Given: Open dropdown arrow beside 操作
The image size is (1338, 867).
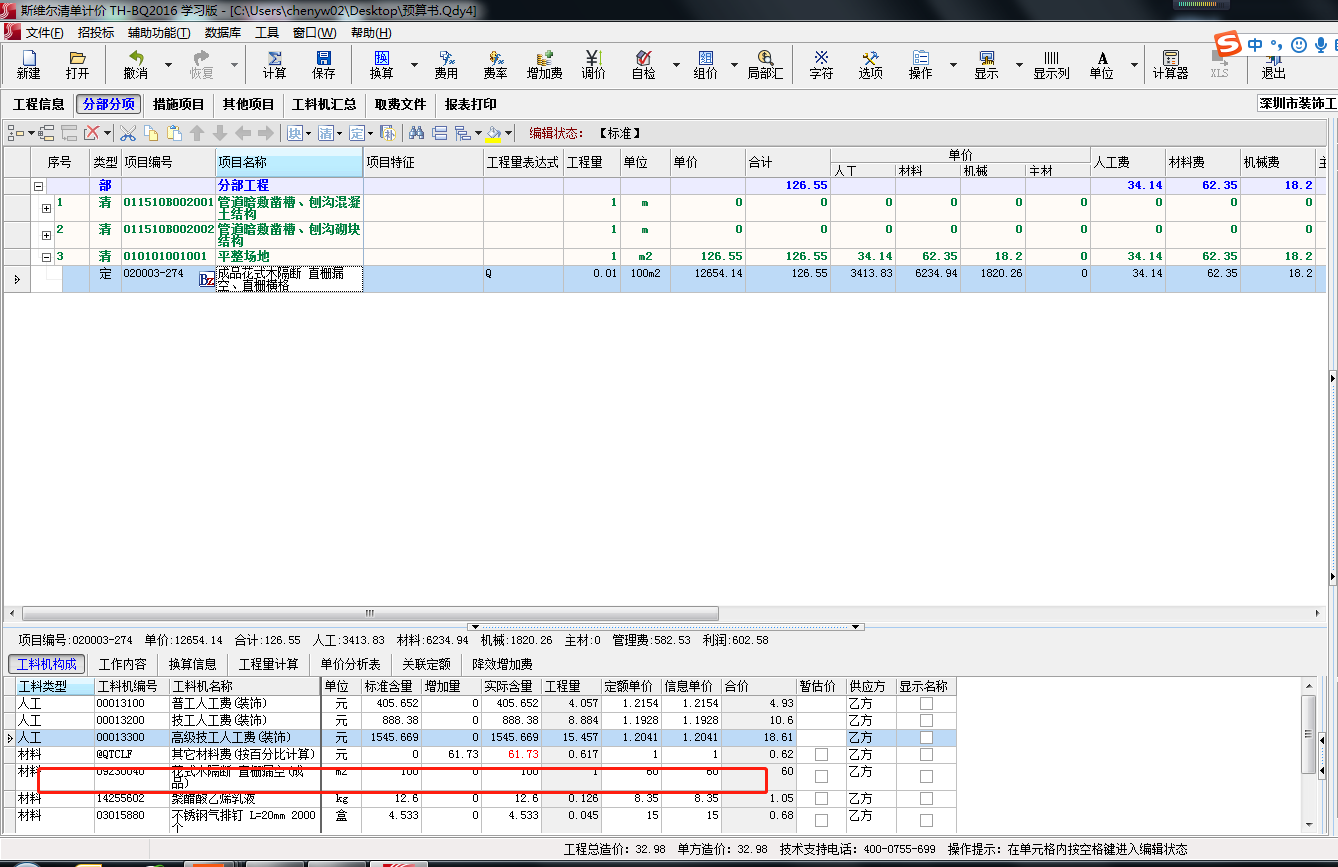Looking at the screenshot, I should (x=953, y=65).
